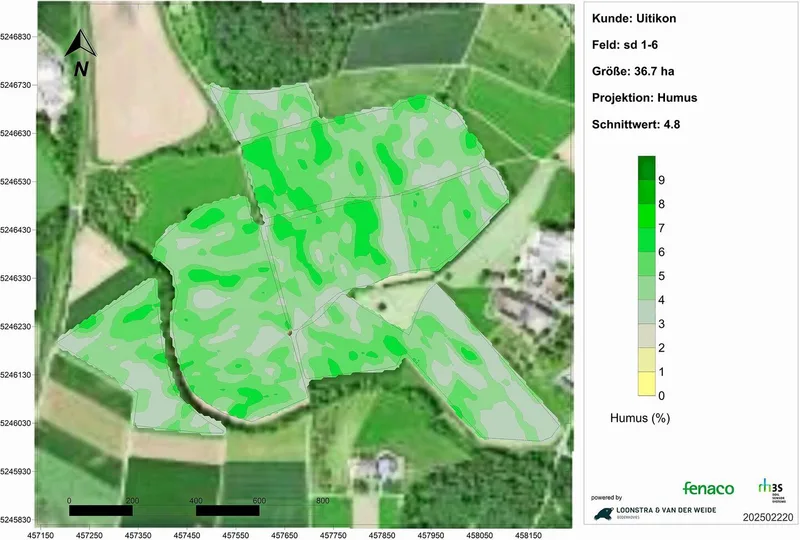The height and width of the screenshot is (540, 800).
Task: Click the x-axis label 457550
Action: pyautogui.click(x=235, y=535)
